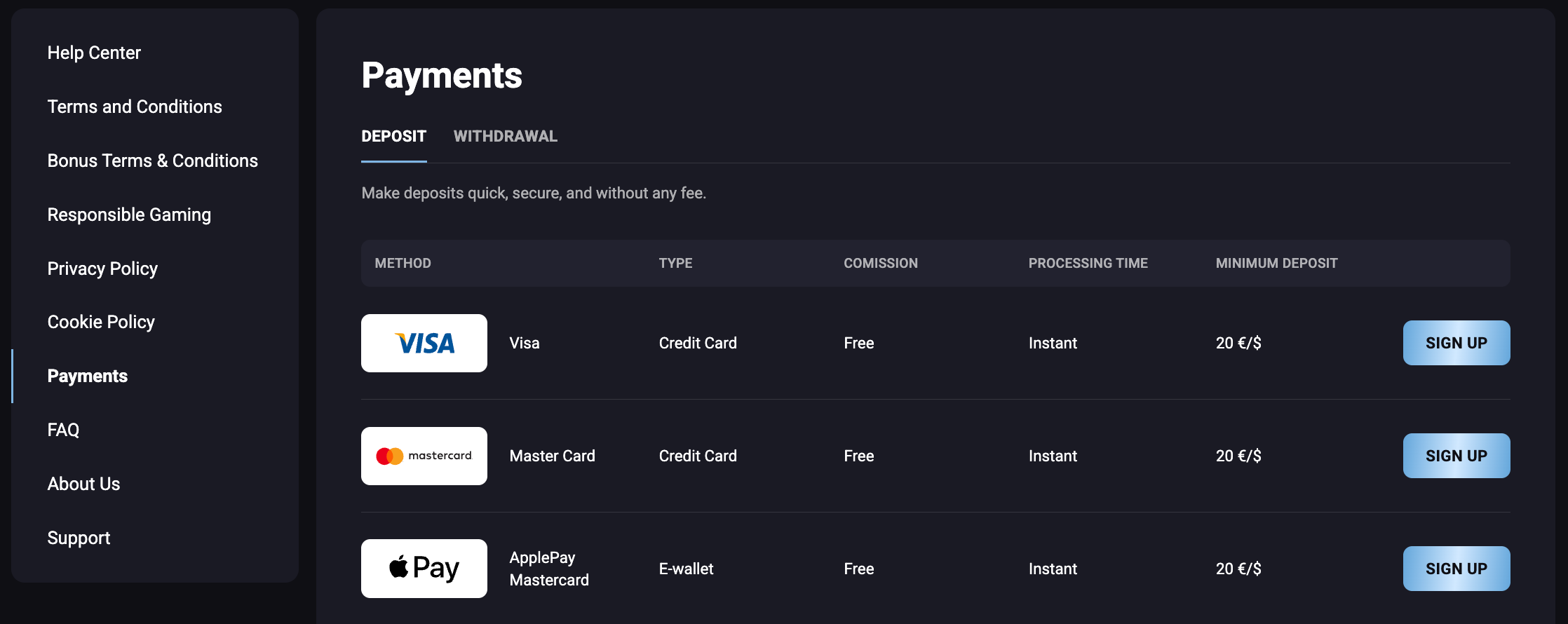This screenshot has width=1568, height=624.
Task: Open the Responsible Gaming section
Action: pyautogui.click(x=129, y=214)
